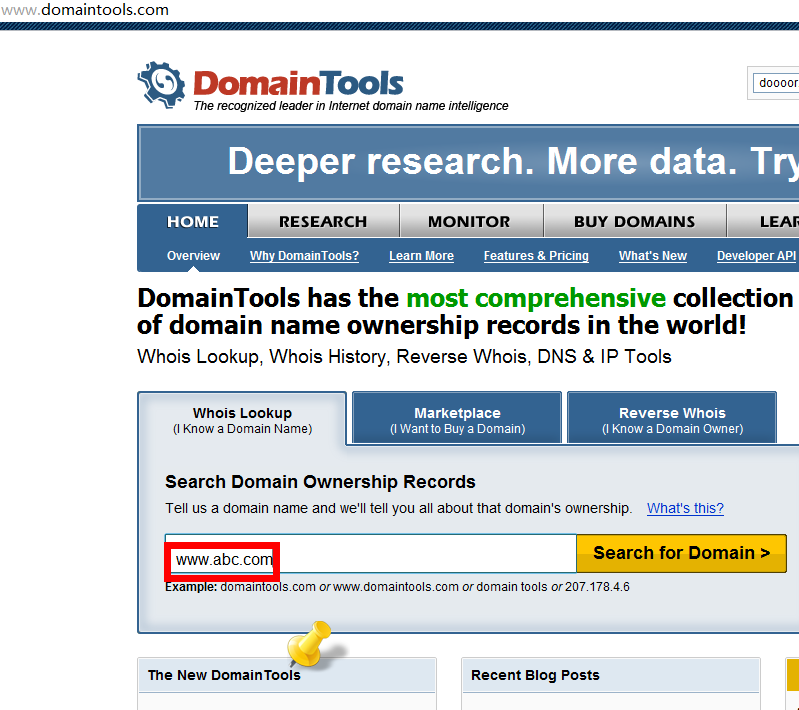Click the Recent Blog Posts panel header
The image size is (799, 710).
coord(610,675)
